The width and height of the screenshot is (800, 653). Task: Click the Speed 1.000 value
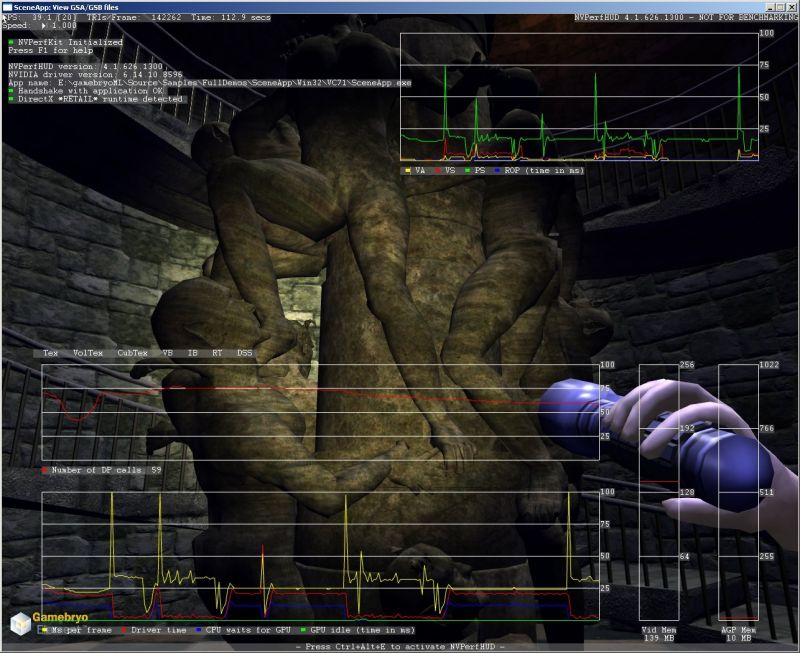click(64, 26)
